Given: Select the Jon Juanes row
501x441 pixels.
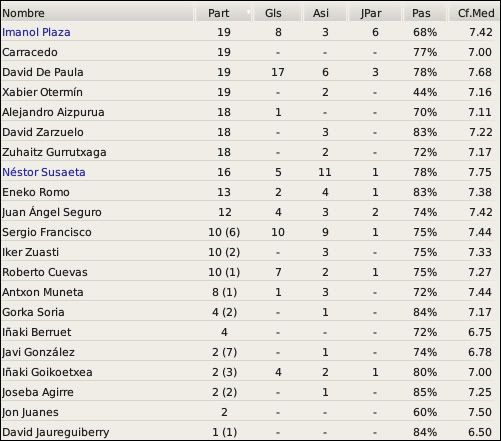Looking at the screenshot, I should (x=250, y=412).
